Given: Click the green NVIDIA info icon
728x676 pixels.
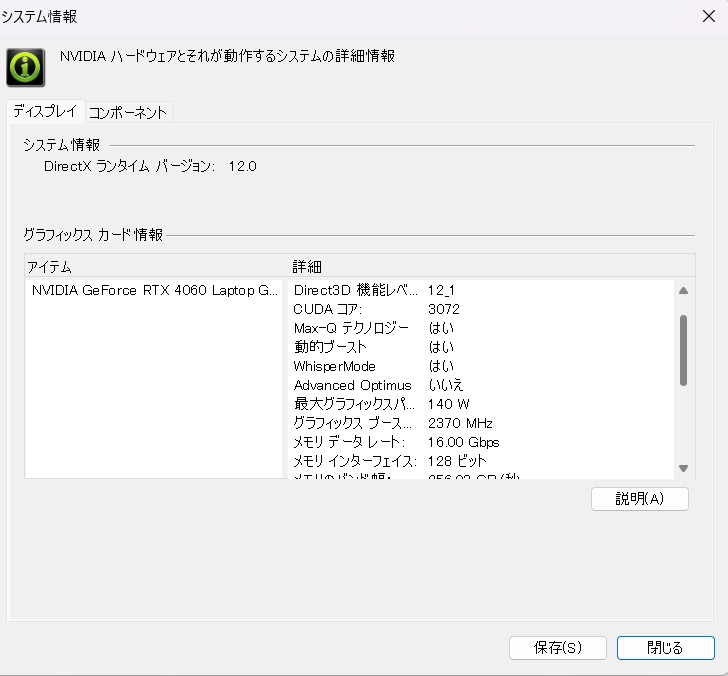Looking at the screenshot, I should click(26, 67).
